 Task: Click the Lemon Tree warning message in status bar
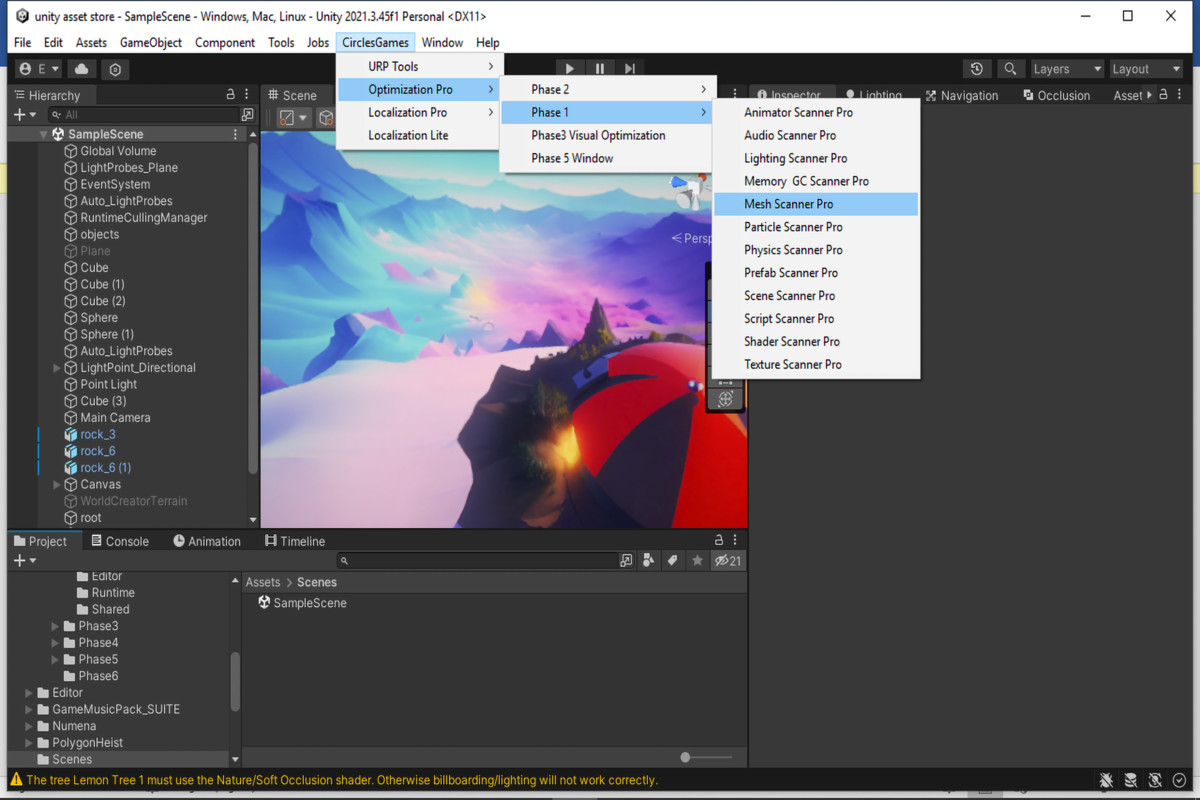342,780
